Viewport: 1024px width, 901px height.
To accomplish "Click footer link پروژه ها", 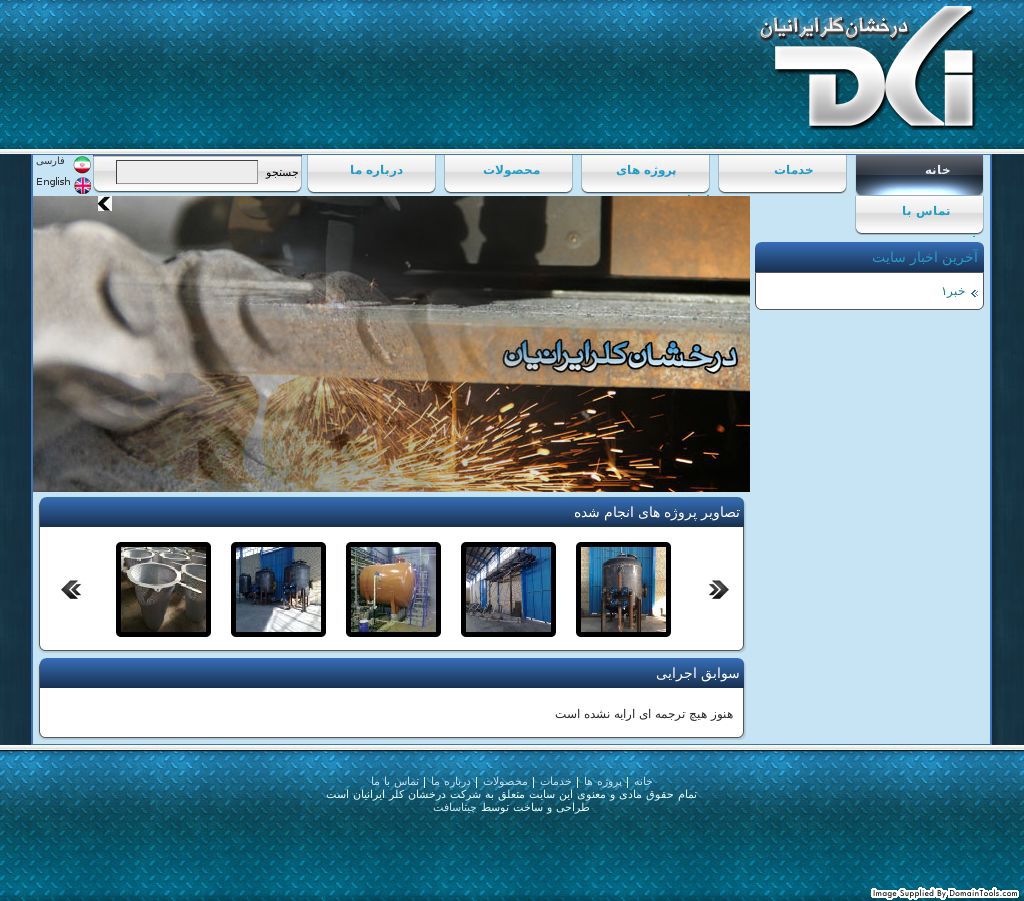I will [x=603, y=782].
